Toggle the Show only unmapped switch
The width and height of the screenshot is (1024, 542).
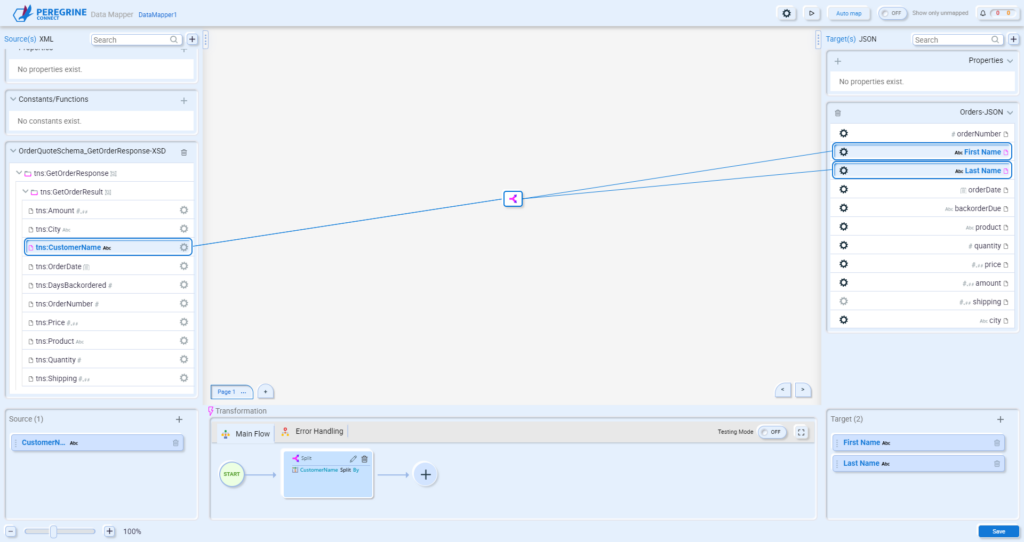point(891,13)
